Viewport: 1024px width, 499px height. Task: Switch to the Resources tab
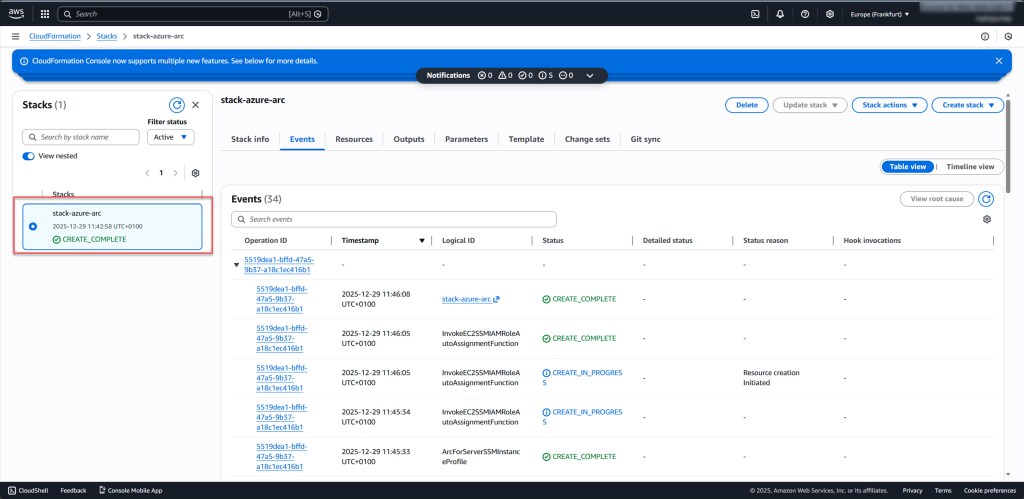pos(354,139)
